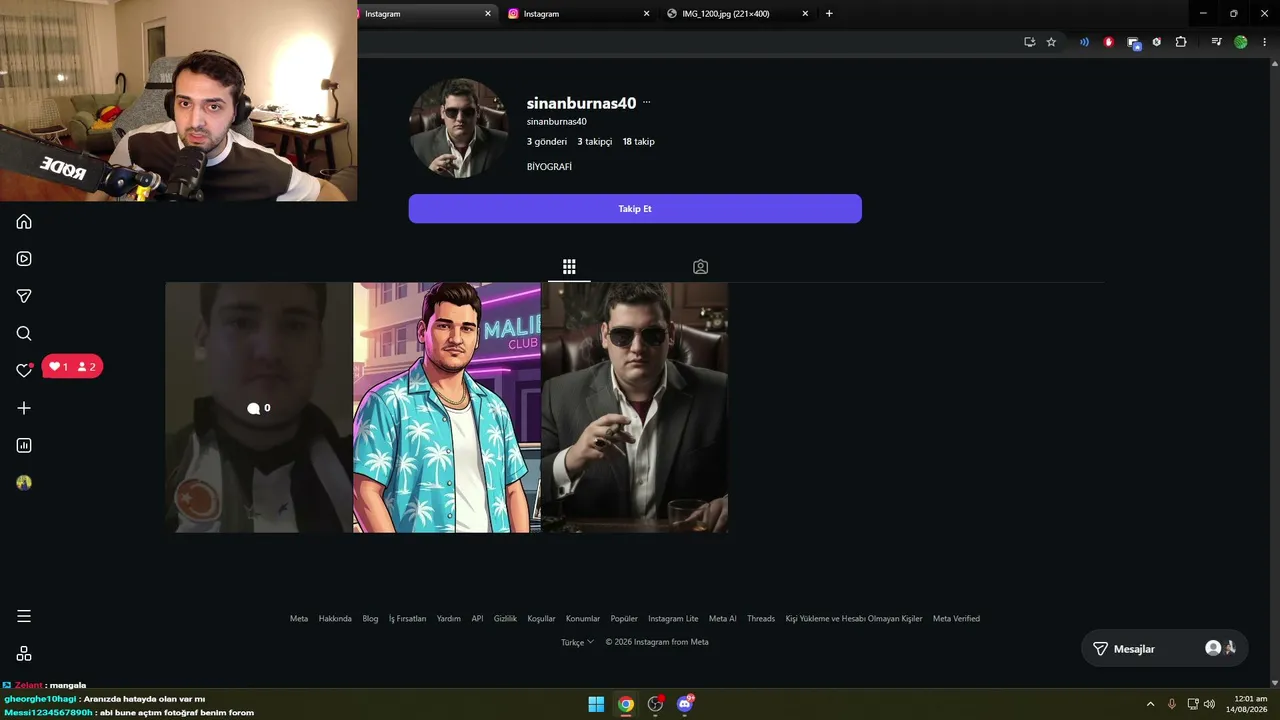Open the Meta Verified footer link
The width and height of the screenshot is (1280, 720).
tap(956, 619)
